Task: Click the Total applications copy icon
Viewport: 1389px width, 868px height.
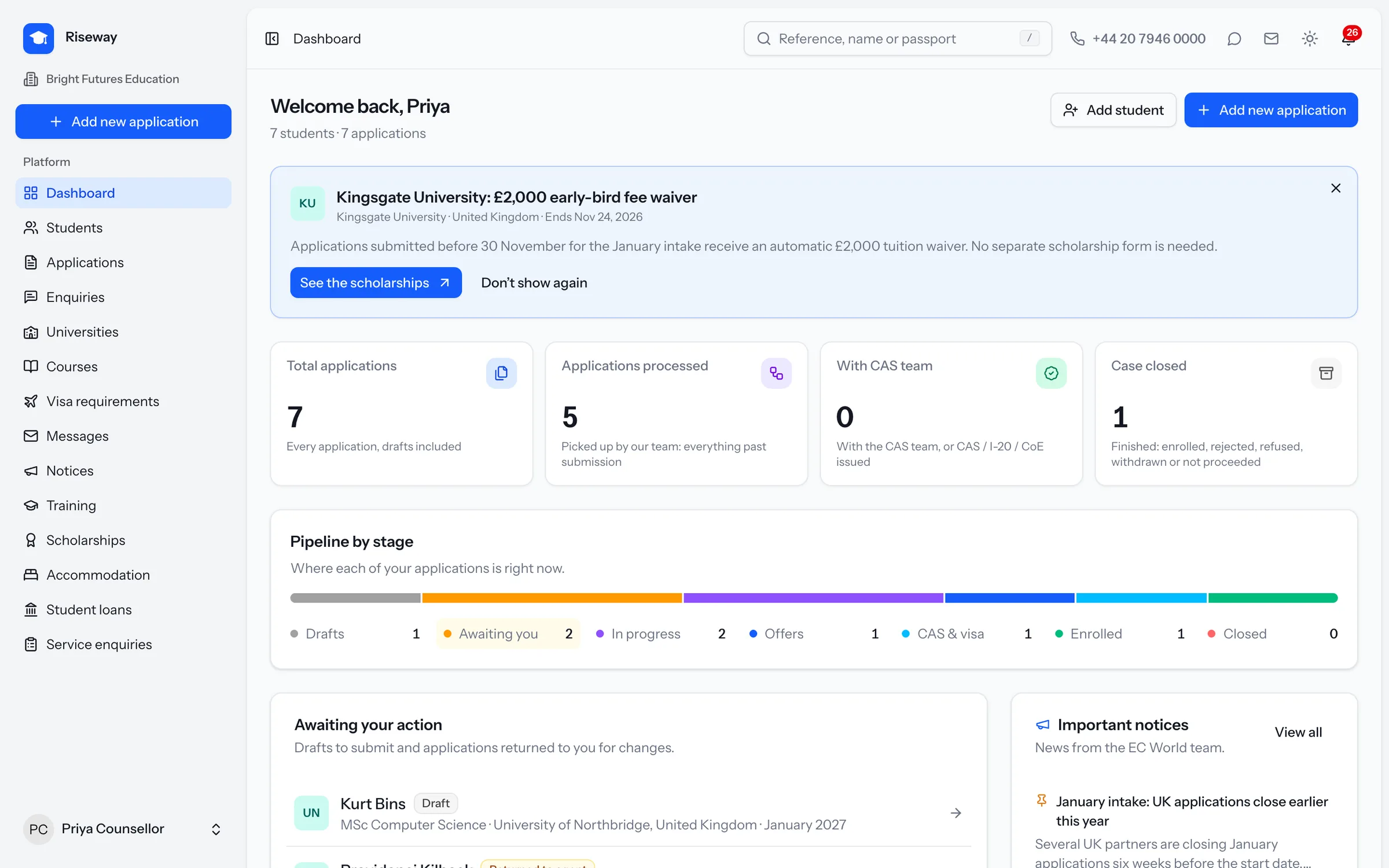Action: (501, 373)
